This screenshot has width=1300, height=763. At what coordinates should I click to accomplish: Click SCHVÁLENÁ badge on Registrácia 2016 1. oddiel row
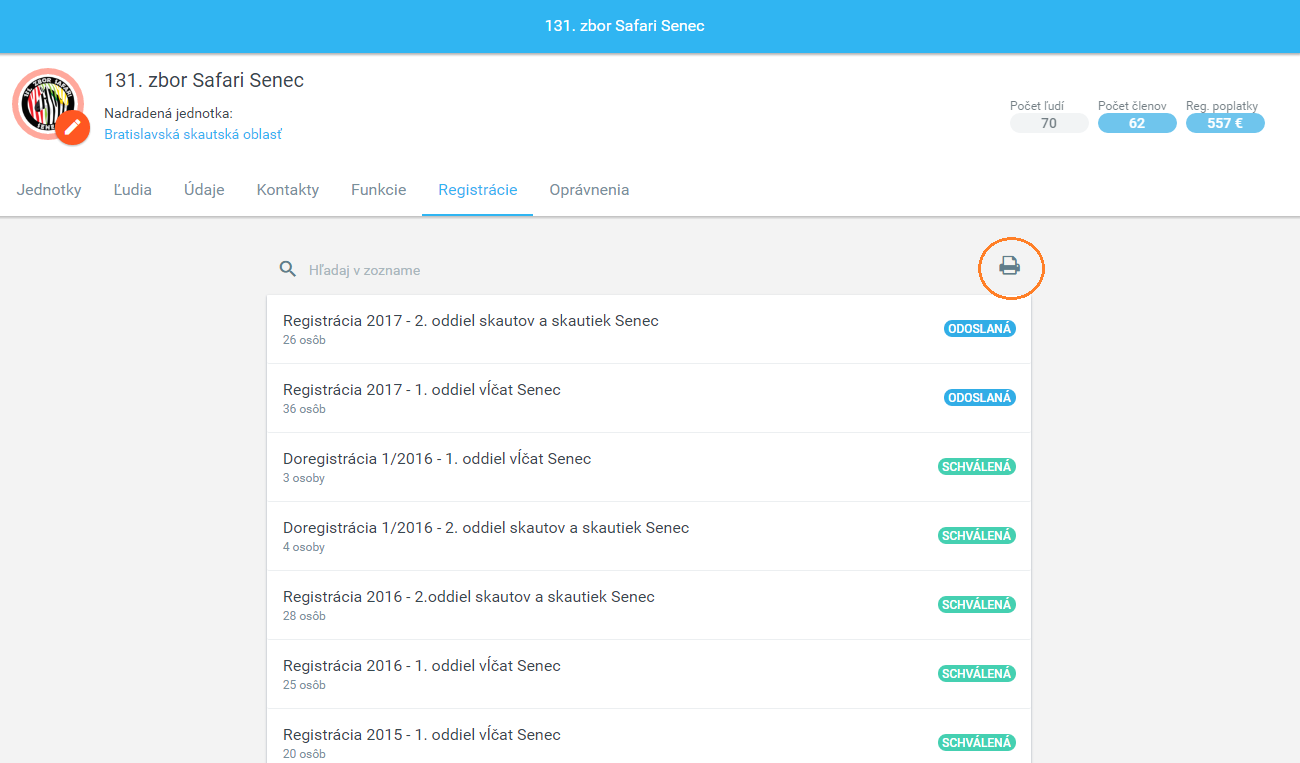click(977, 674)
